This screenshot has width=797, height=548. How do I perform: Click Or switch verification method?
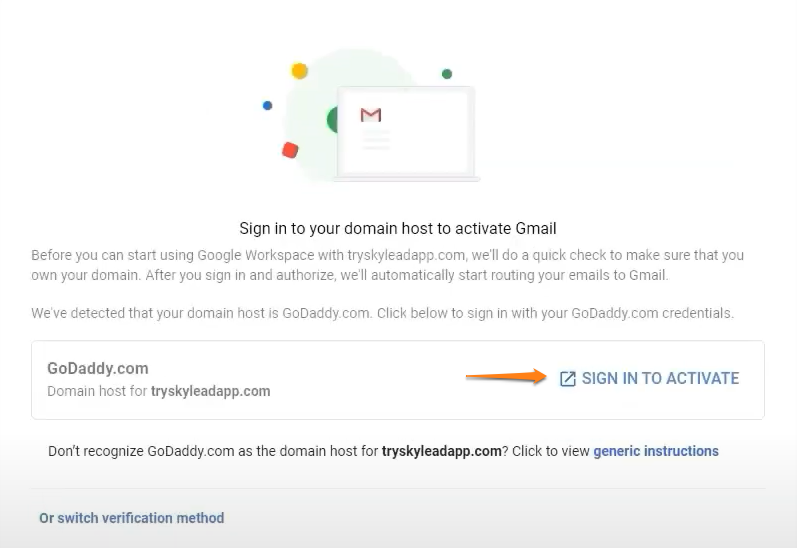click(x=131, y=518)
